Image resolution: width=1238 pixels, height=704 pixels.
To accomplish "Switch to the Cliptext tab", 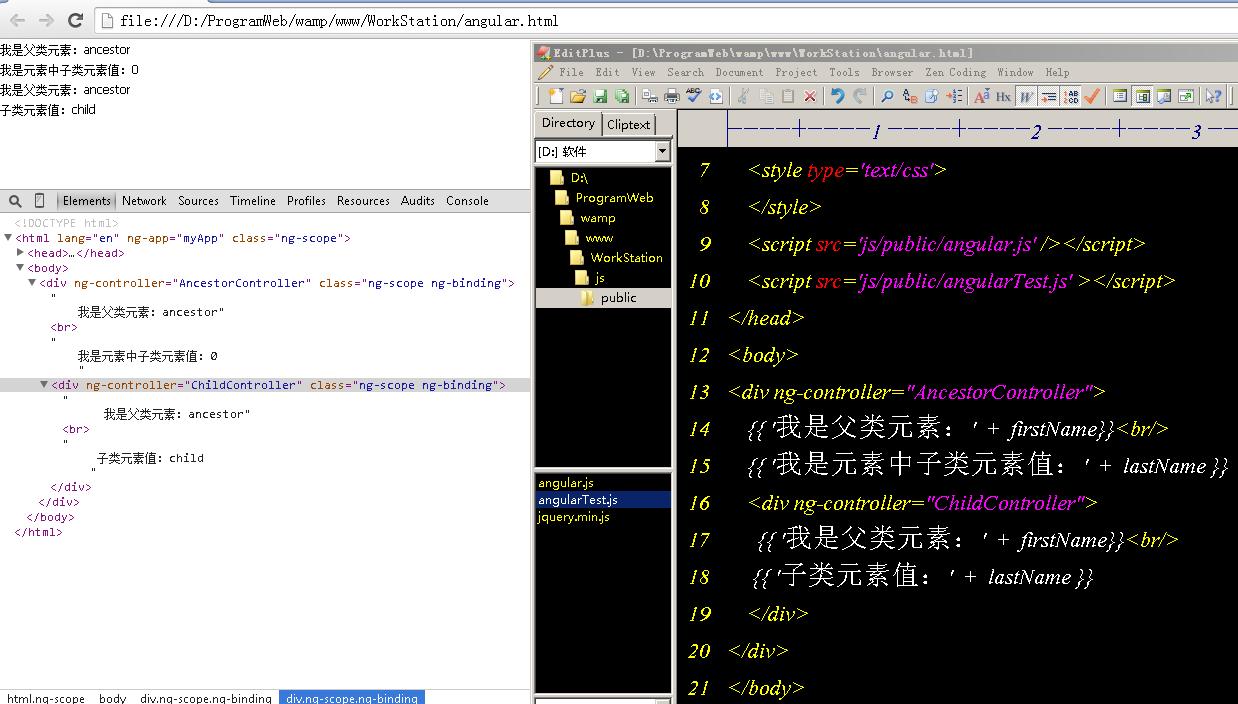I will 629,125.
